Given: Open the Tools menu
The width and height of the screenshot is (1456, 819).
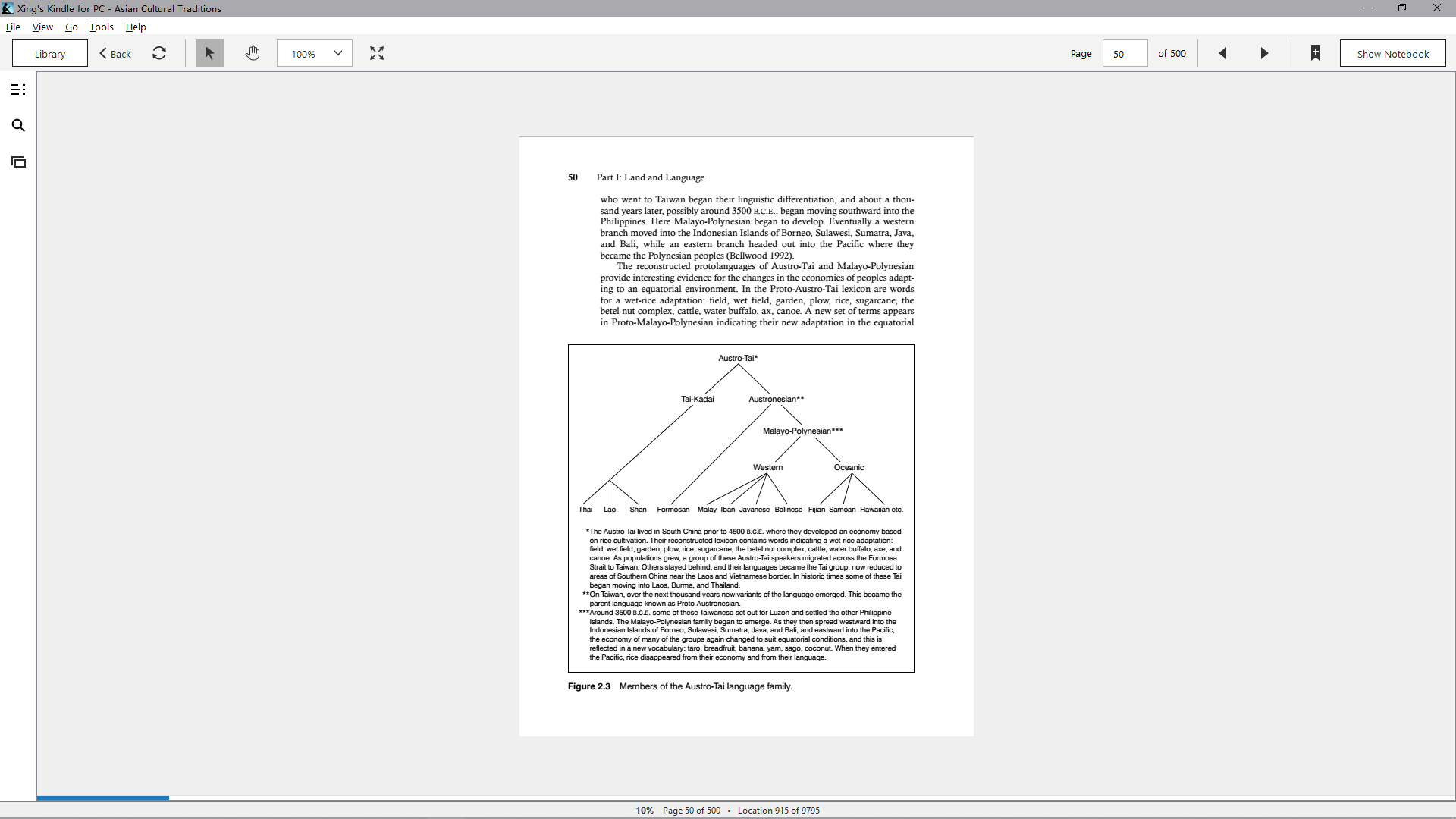Looking at the screenshot, I should pyautogui.click(x=101, y=27).
